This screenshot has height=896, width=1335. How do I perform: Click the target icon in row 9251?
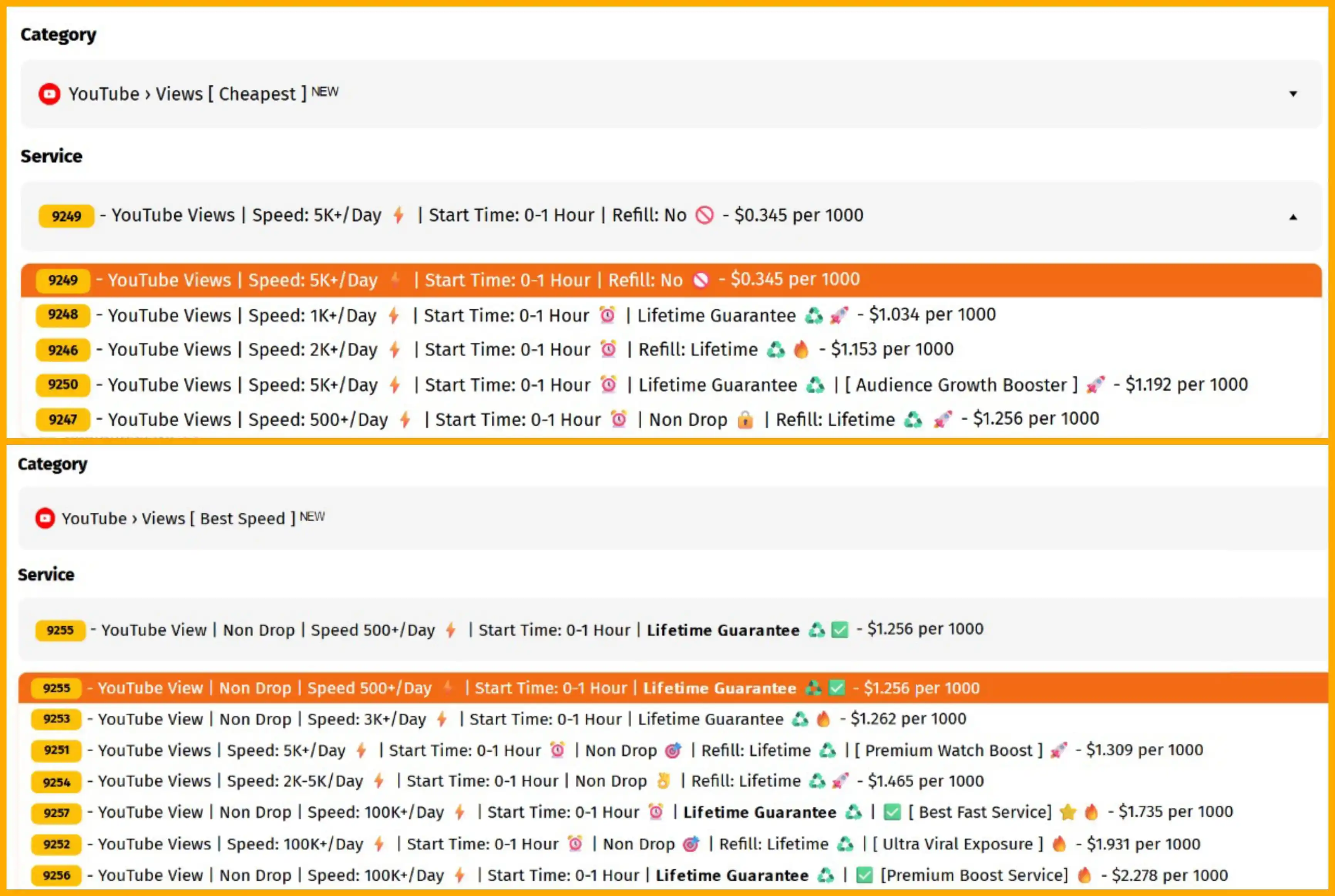point(674,750)
